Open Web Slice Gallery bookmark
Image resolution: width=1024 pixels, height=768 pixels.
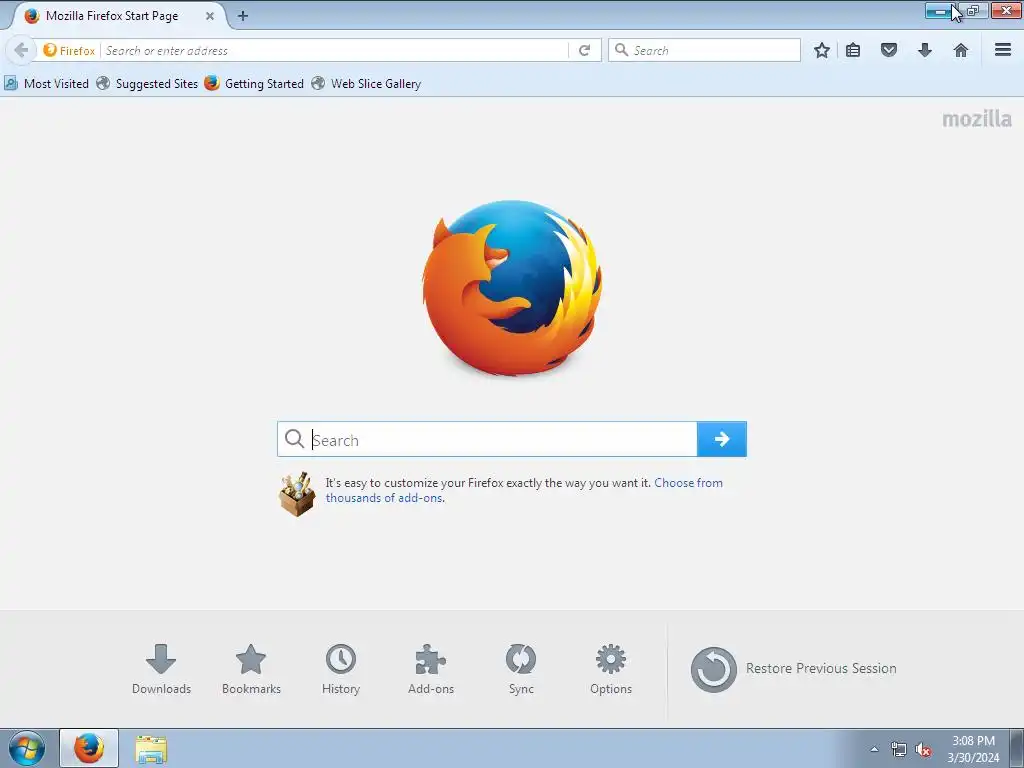366,84
